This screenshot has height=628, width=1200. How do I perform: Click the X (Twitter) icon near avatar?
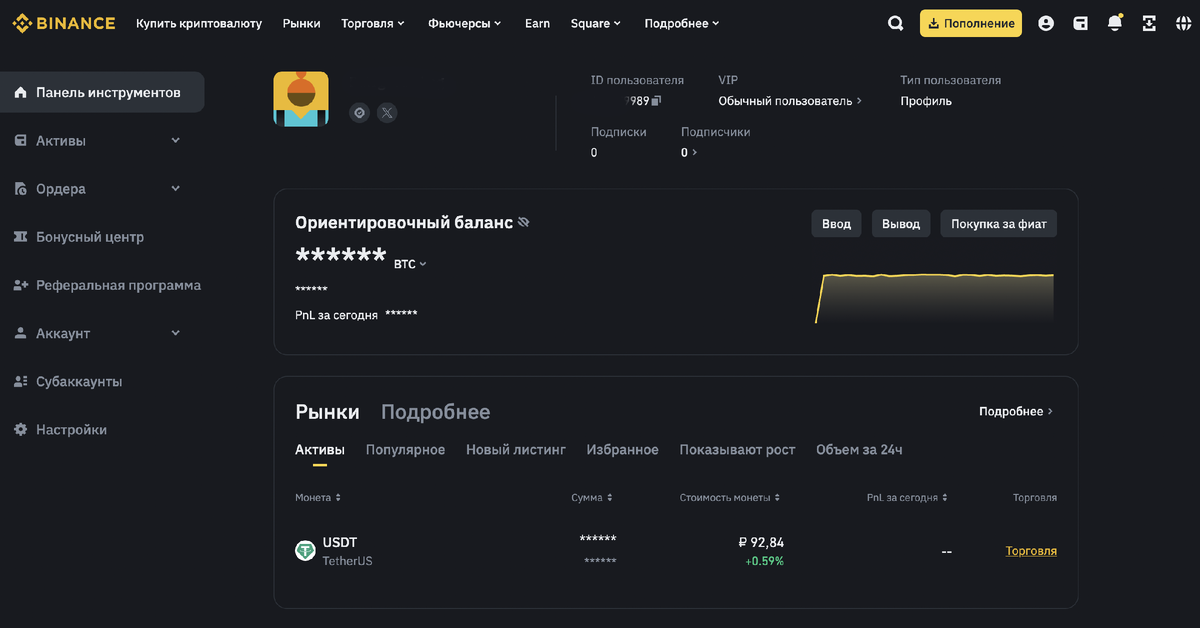[x=387, y=113]
